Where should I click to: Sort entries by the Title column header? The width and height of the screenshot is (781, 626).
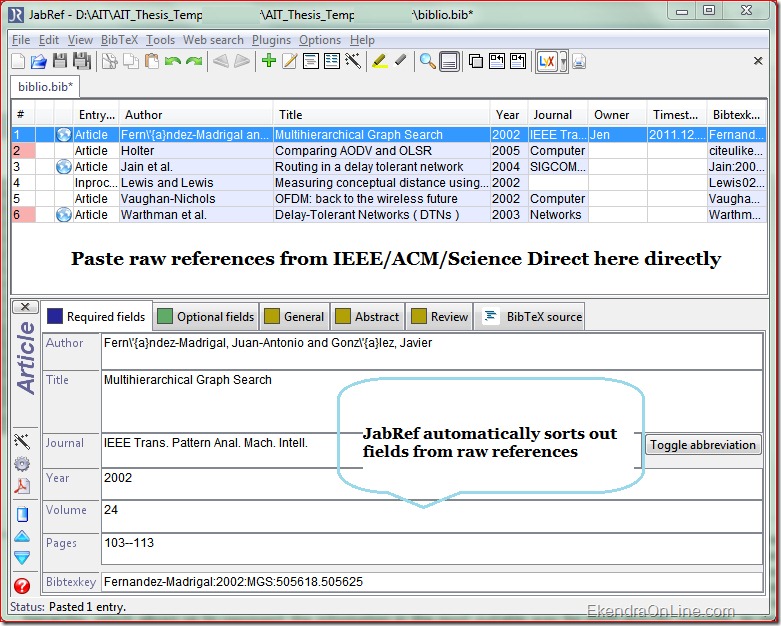[382, 115]
